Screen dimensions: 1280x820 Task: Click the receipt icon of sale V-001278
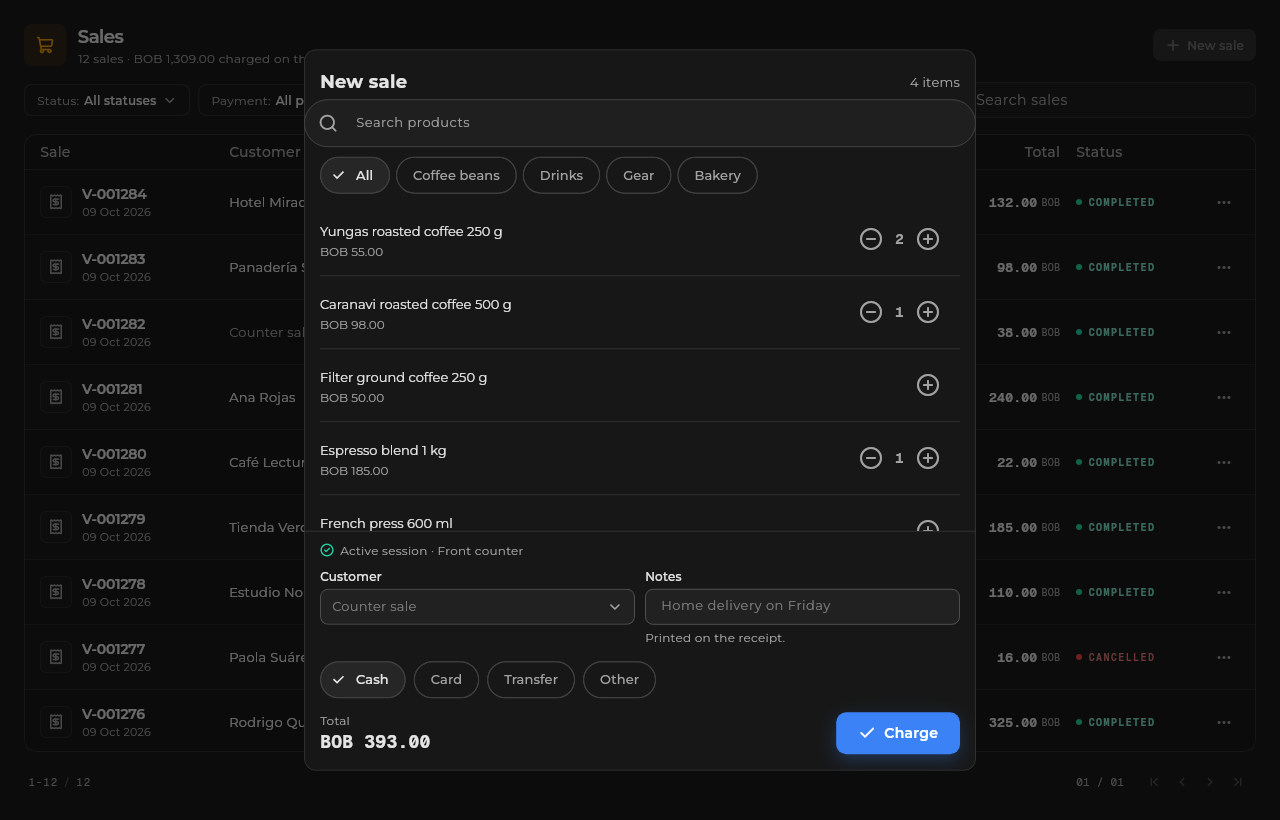pos(56,592)
